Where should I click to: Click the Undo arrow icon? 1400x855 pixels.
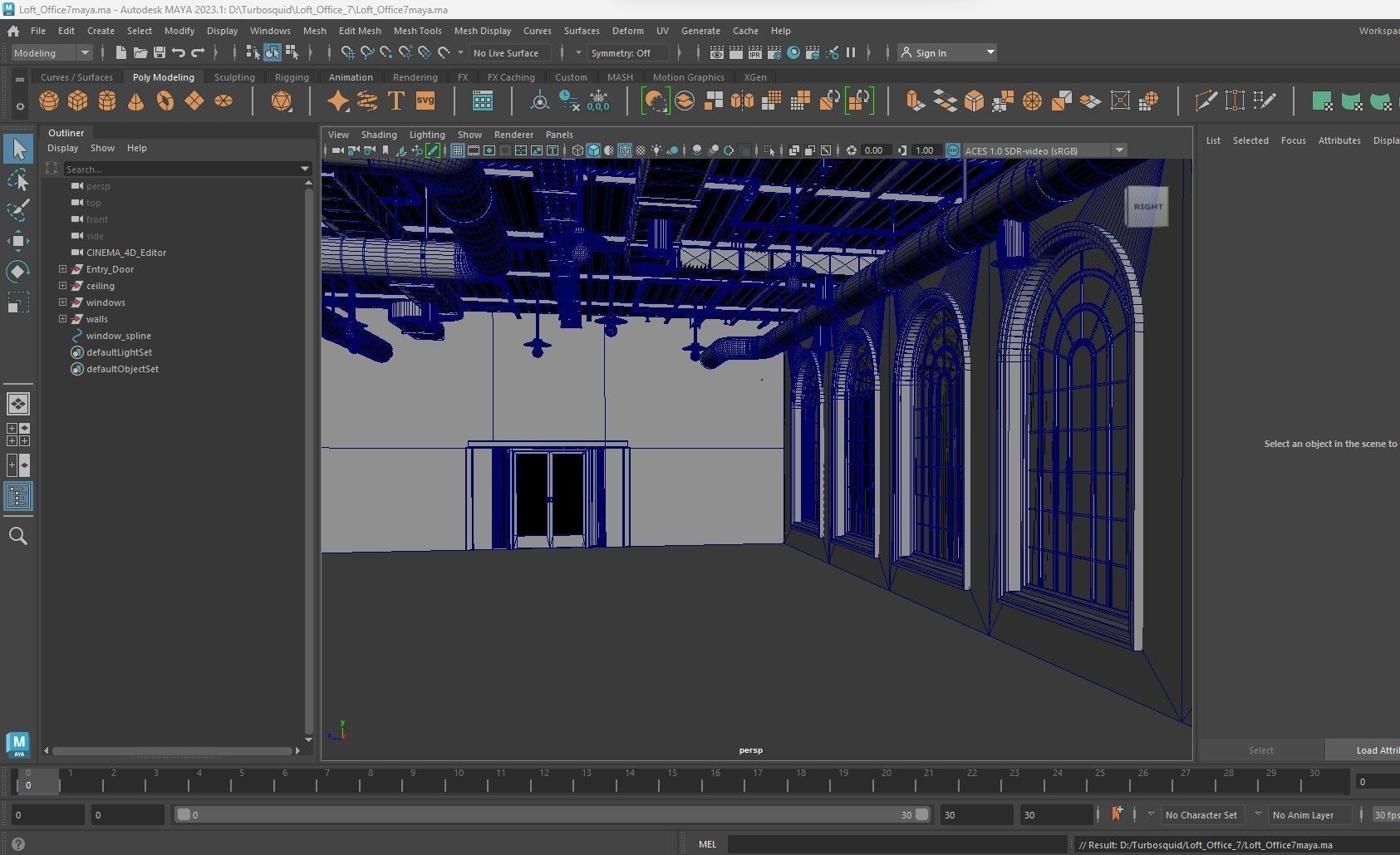point(179,52)
